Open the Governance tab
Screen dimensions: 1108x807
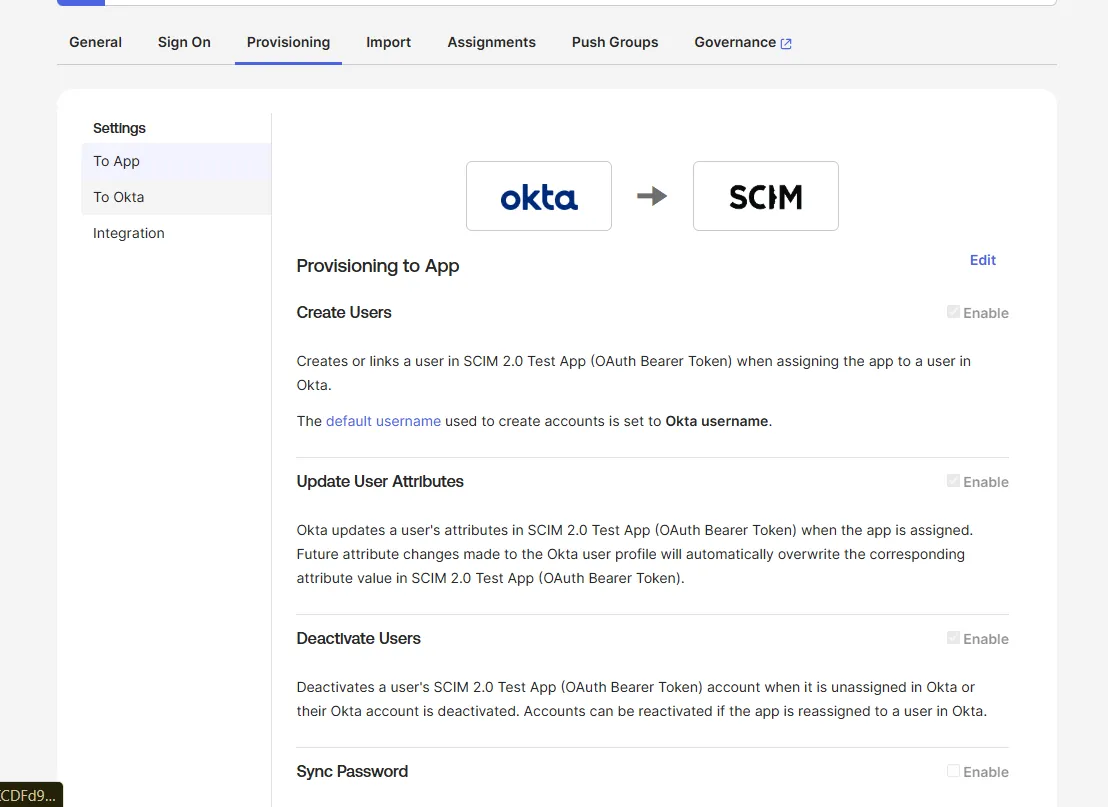click(743, 42)
